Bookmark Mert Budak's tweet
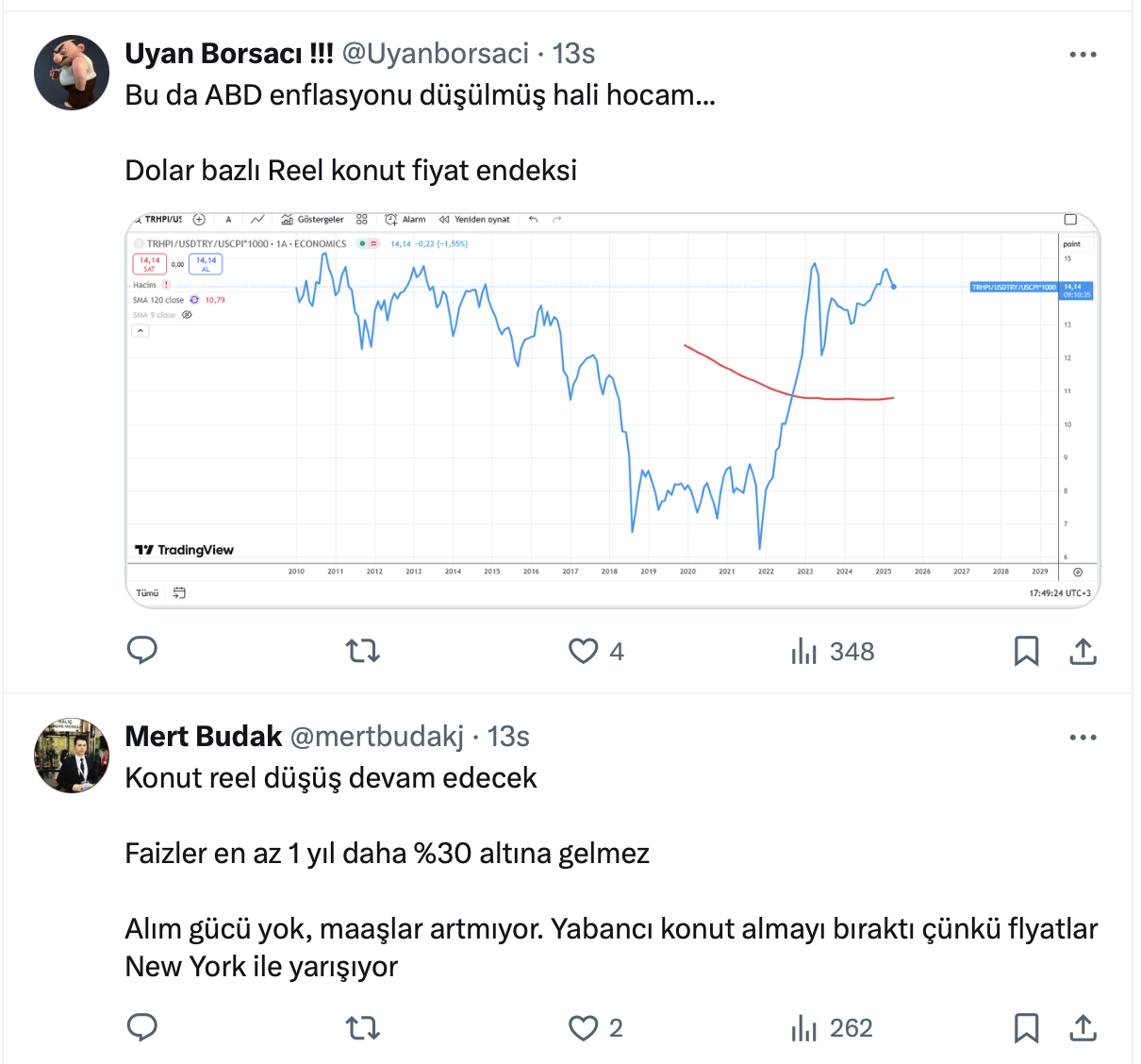Viewport: 1141px width, 1064px height. point(1026,1027)
